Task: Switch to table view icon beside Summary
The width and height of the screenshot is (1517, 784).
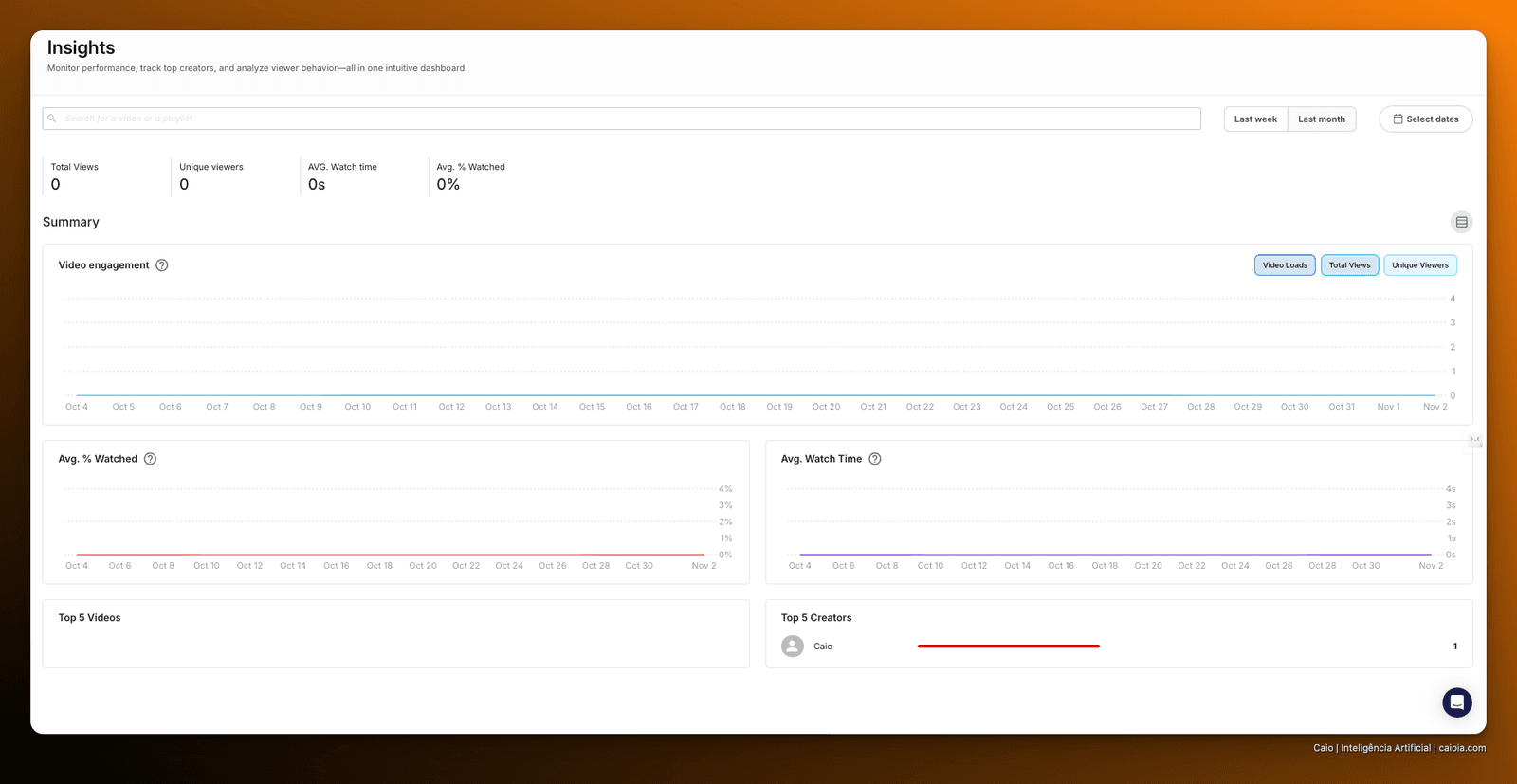Action: [1461, 222]
